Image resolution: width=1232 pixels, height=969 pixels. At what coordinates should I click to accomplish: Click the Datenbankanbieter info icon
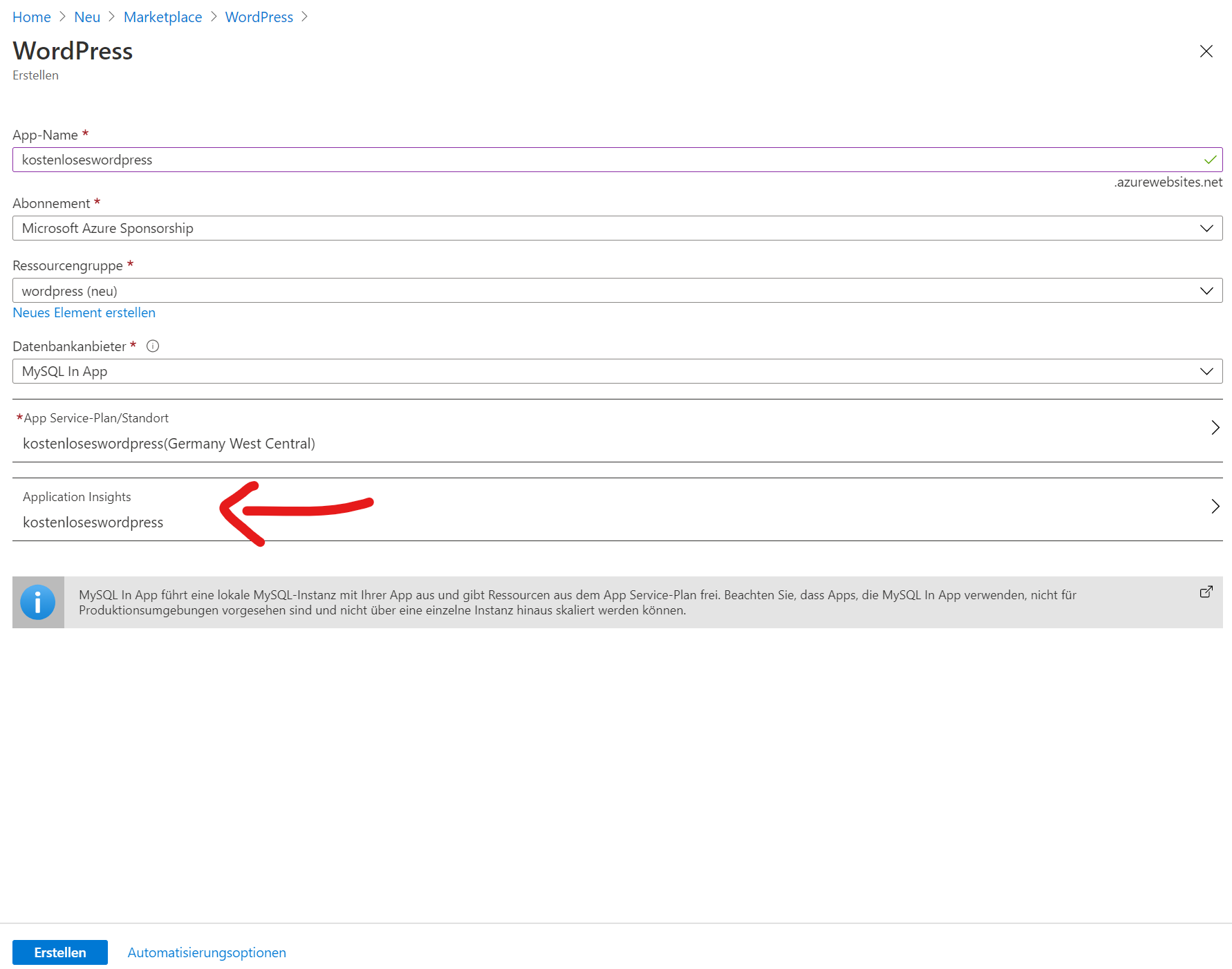click(x=153, y=346)
